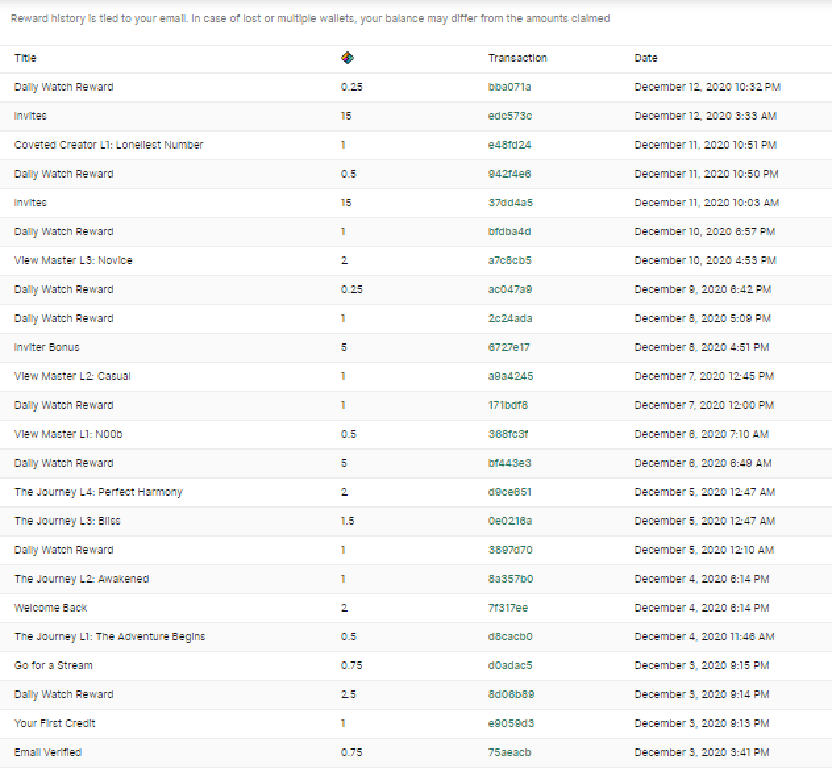832x768 pixels.
Task: Open transaction link e9059d3
Action: [x=510, y=723]
